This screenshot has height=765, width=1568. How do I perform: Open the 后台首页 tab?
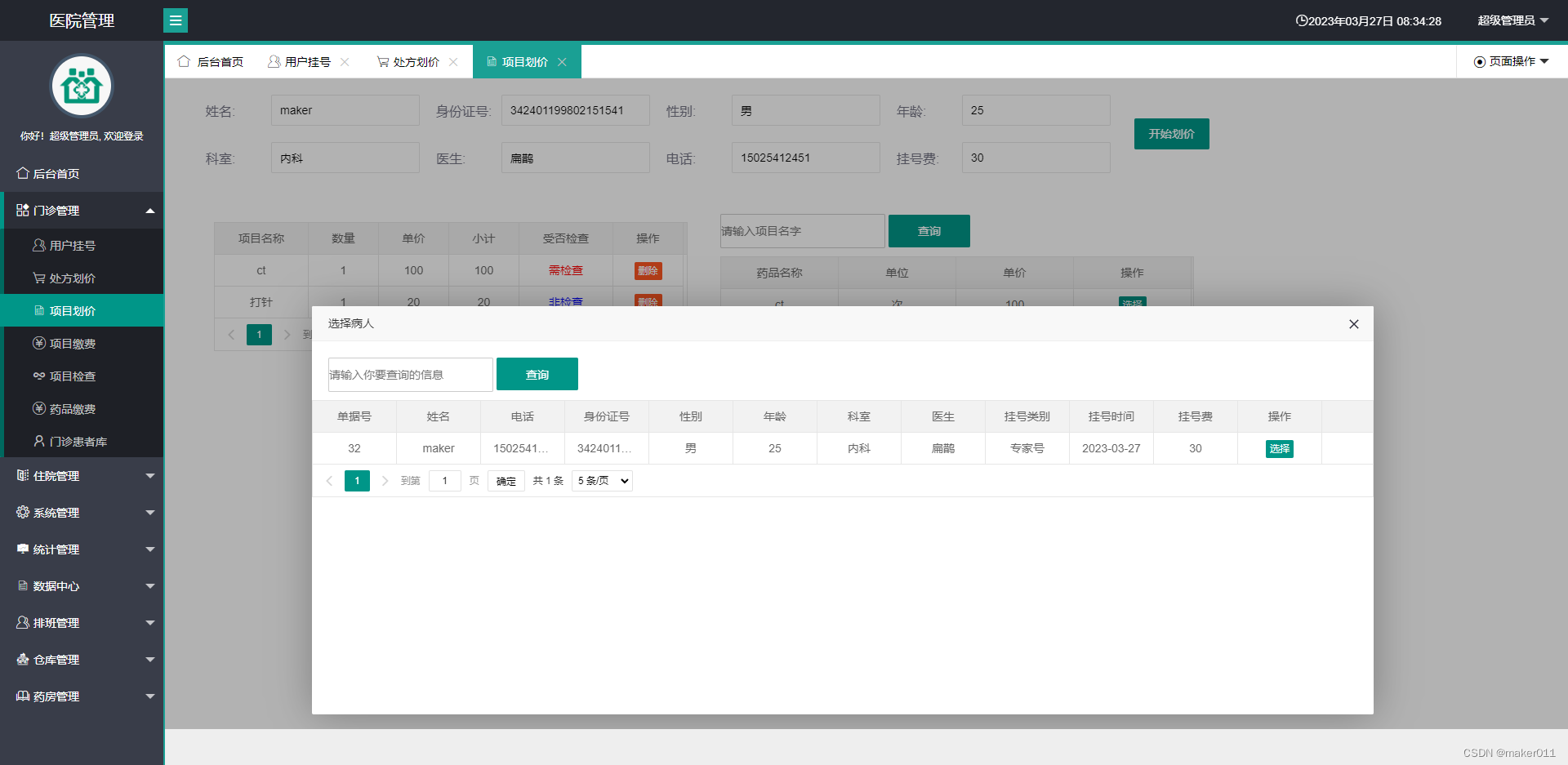(x=211, y=62)
